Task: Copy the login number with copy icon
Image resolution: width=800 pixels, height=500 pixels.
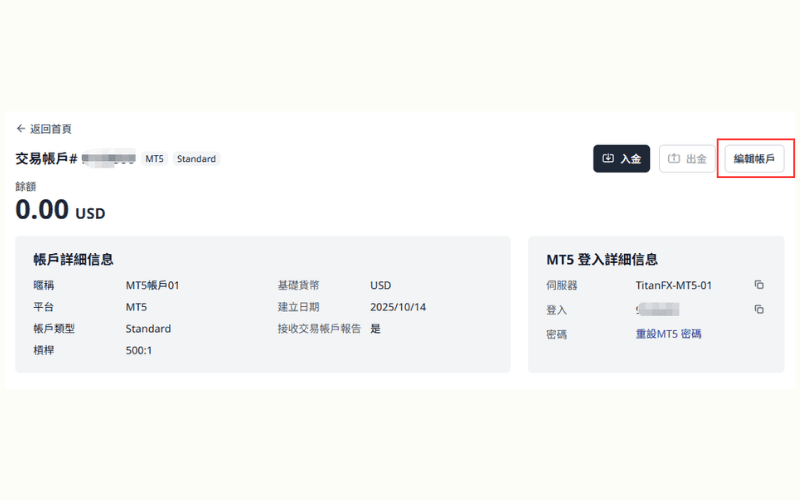Action: coord(759,309)
